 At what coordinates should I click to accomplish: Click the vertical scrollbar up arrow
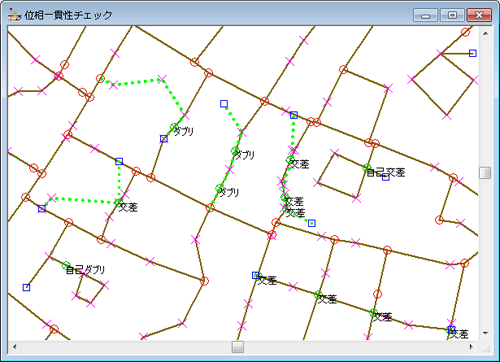(485, 33)
